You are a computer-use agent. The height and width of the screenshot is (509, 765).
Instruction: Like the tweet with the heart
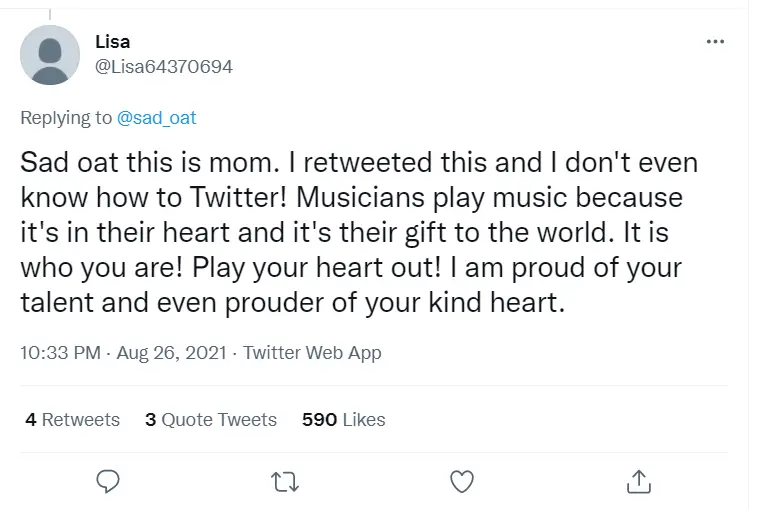tap(461, 482)
